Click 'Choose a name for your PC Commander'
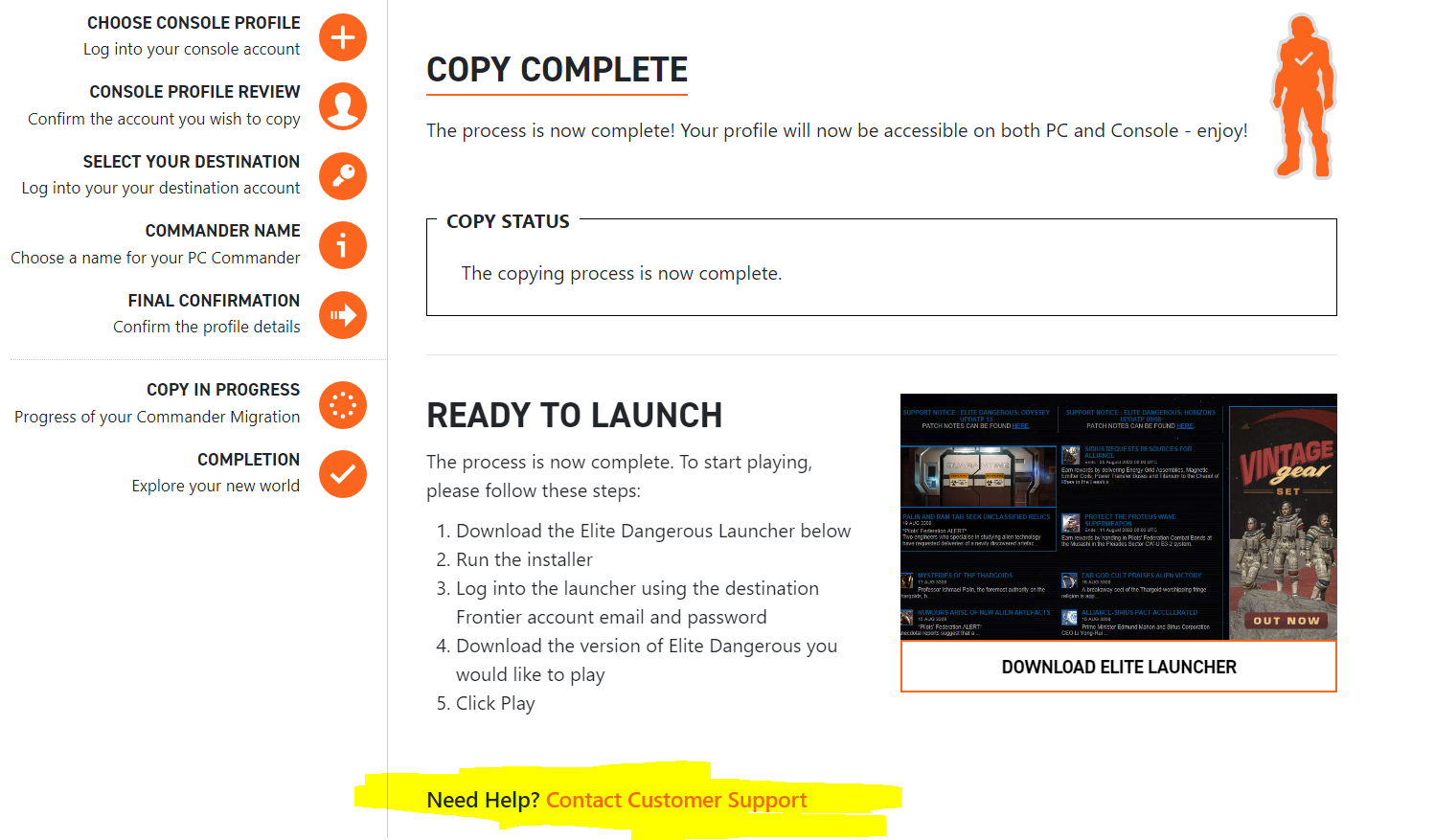This screenshot has width=1435, height=840. coord(155,258)
